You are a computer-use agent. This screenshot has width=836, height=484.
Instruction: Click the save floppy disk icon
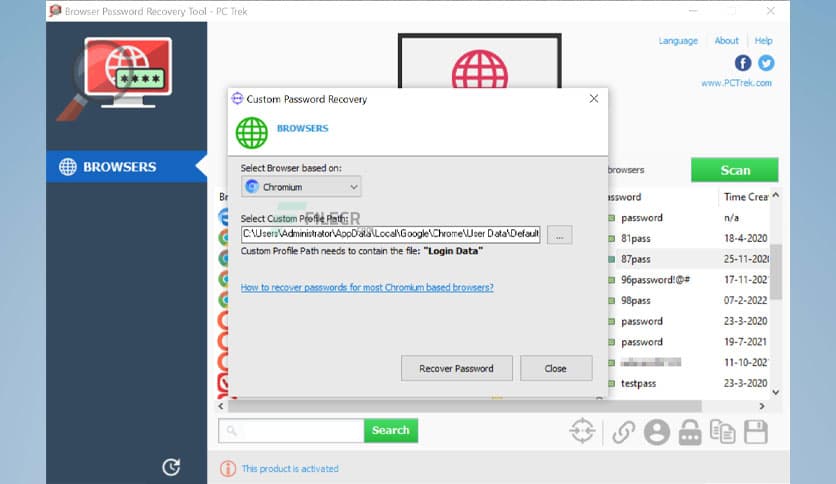(756, 432)
